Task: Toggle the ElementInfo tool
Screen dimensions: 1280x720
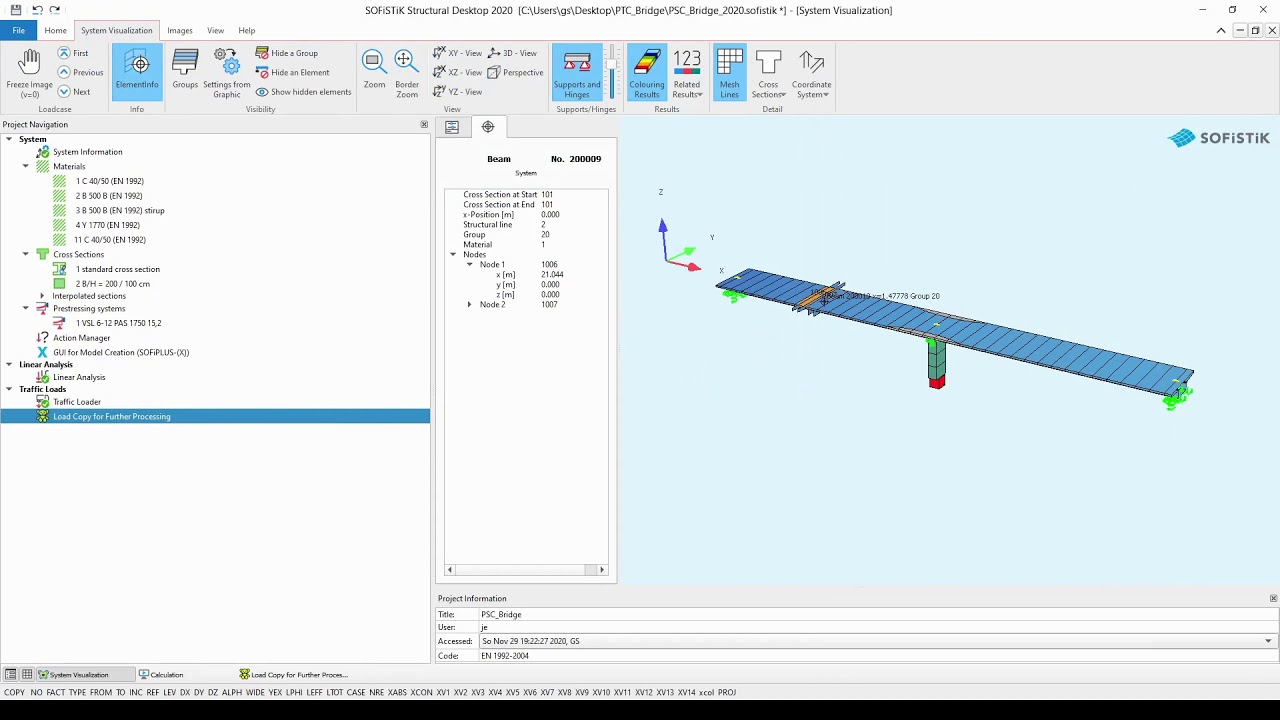Action: [137, 71]
